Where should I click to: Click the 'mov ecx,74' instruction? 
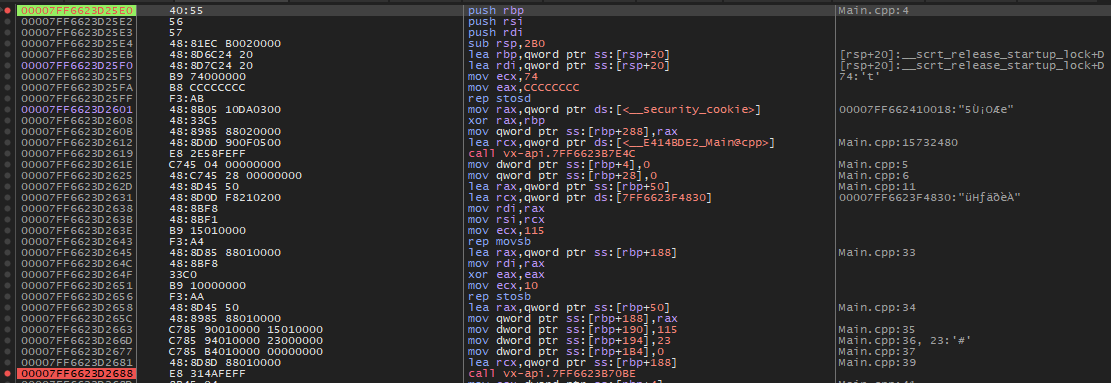tap(502, 76)
